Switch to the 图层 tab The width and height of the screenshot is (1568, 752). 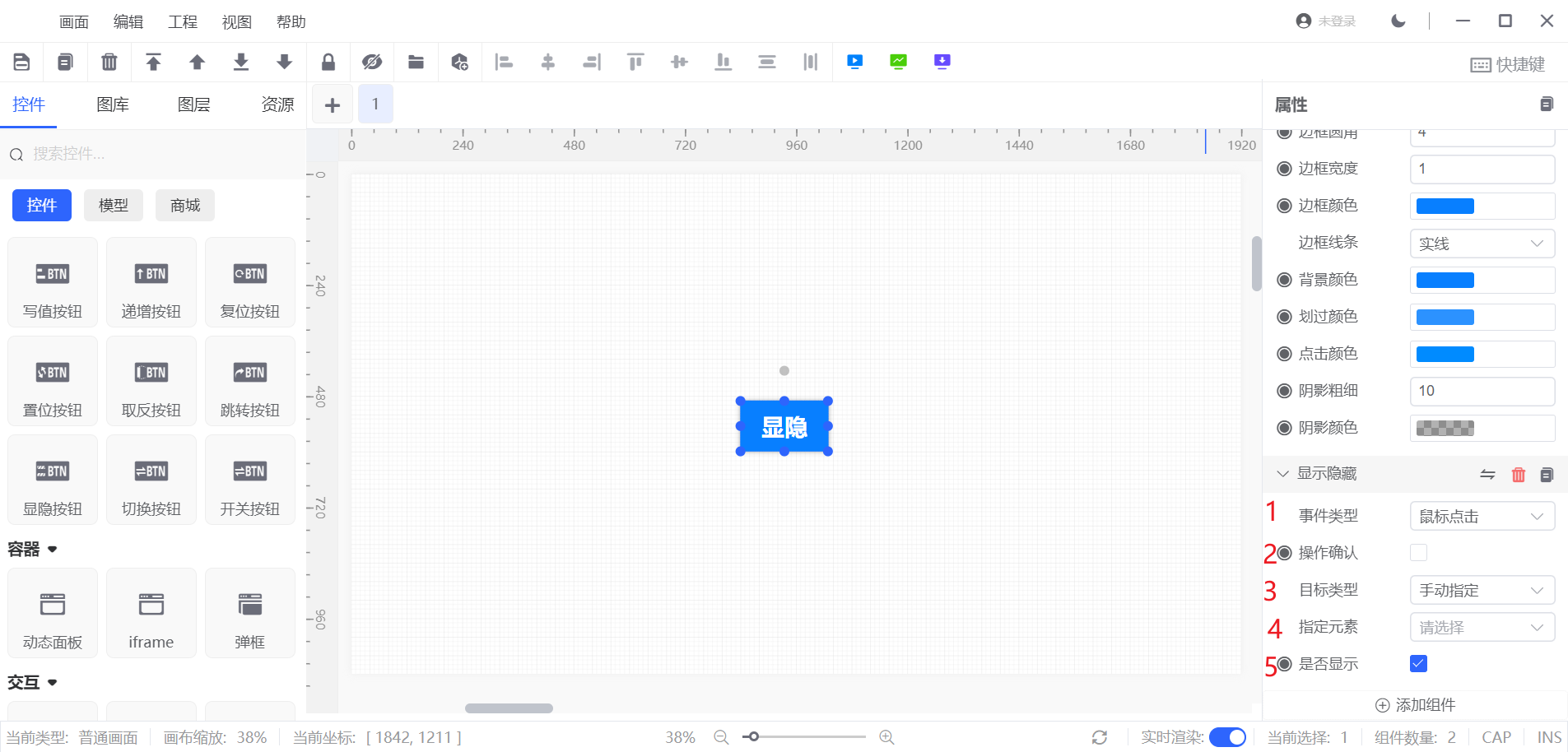194,104
